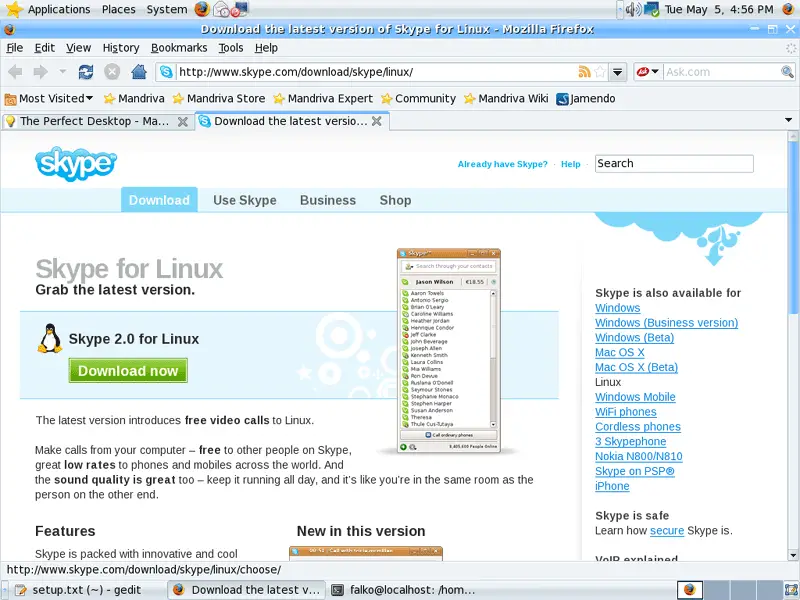Image resolution: width=800 pixels, height=600 pixels.
Task: Select the Firefox workspace switcher thumbnail
Action: pyautogui.click(x=690, y=590)
